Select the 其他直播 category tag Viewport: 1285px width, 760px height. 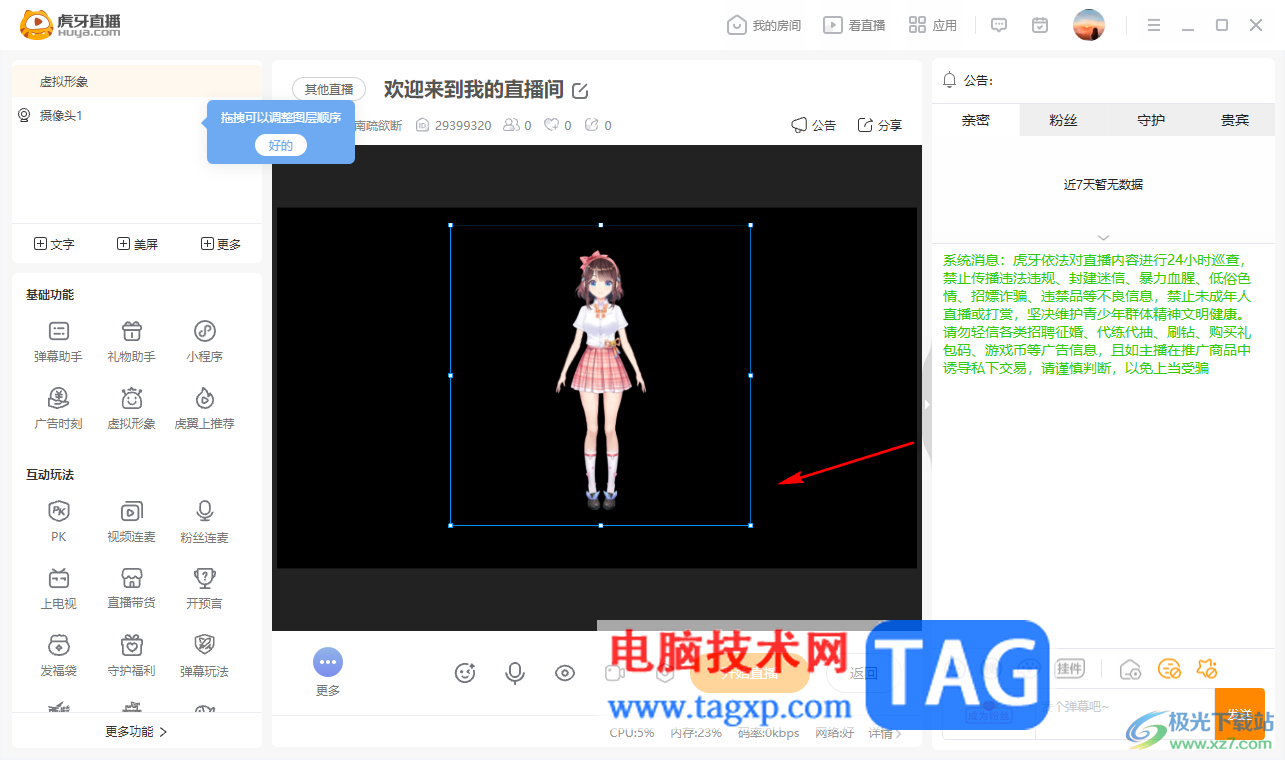click(x=329, y=89)
